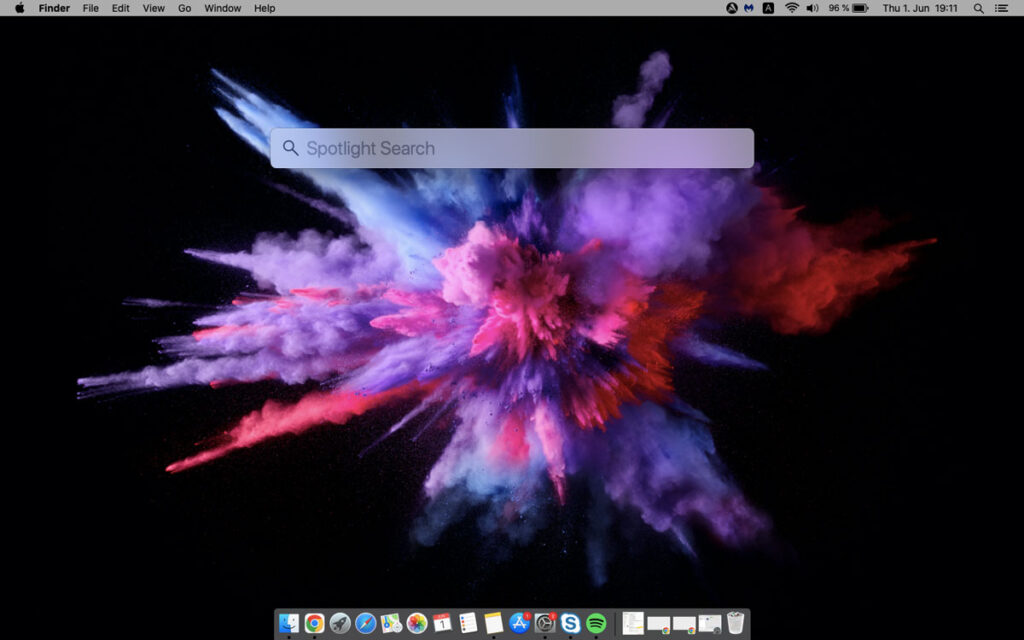The width and height of the screenshot is (1024, 640).
Task: Launch Spotify
Action: tap(594, 621)
